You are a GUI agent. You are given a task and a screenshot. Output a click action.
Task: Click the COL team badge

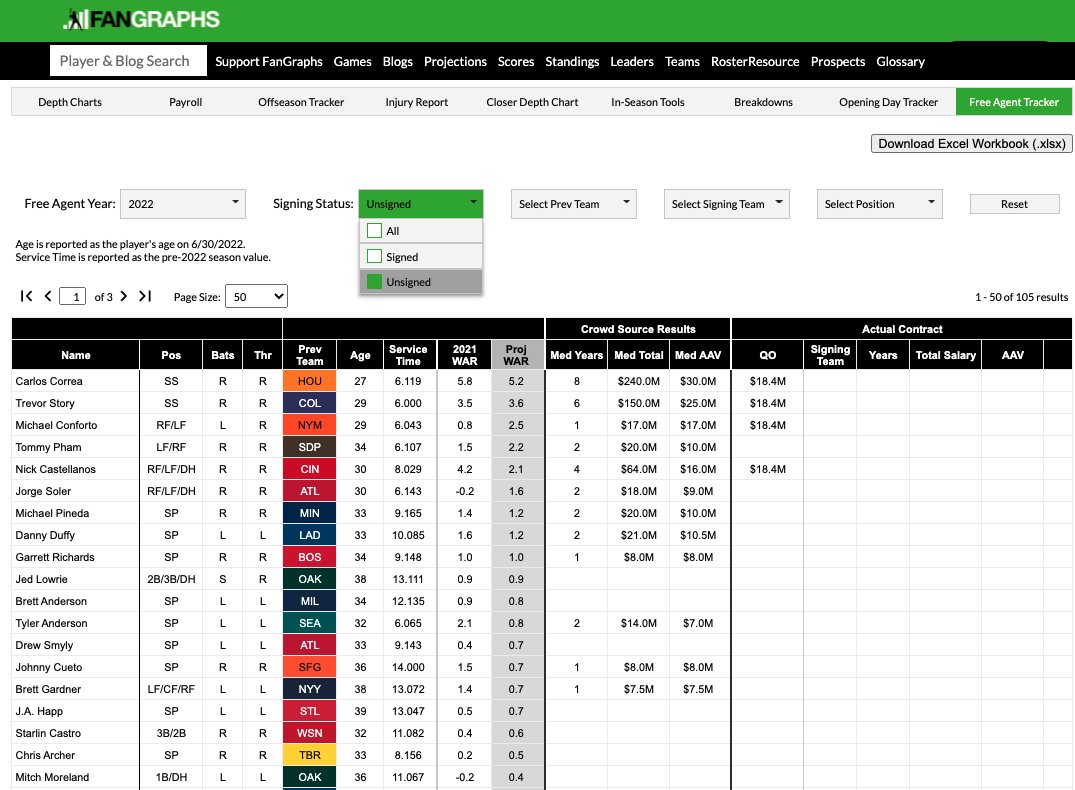coord(309,403)
